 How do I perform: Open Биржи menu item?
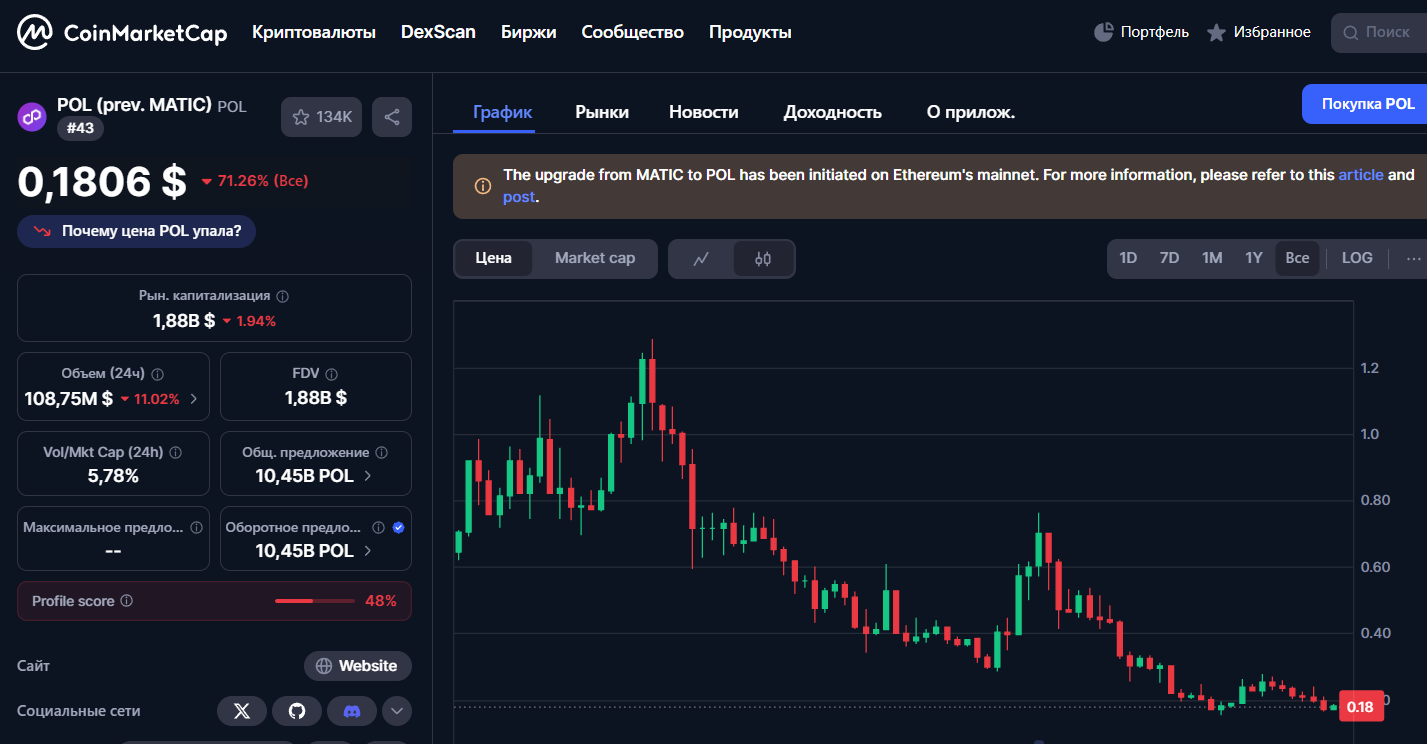pos(529,32)
